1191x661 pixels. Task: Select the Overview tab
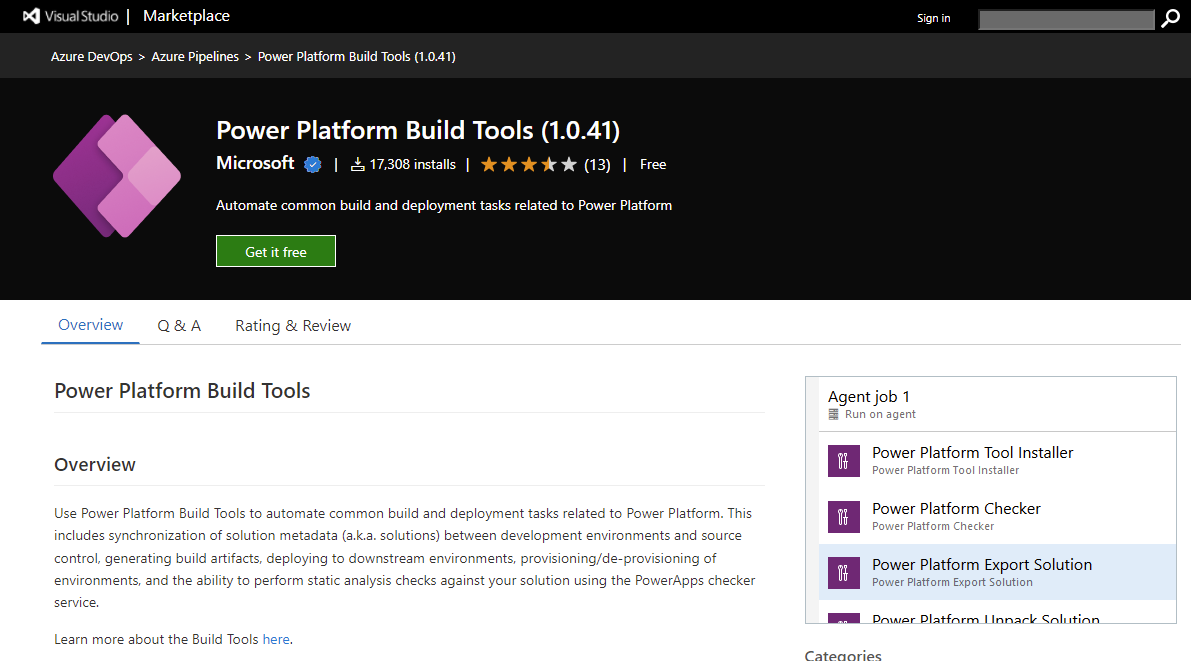[90, 325]
